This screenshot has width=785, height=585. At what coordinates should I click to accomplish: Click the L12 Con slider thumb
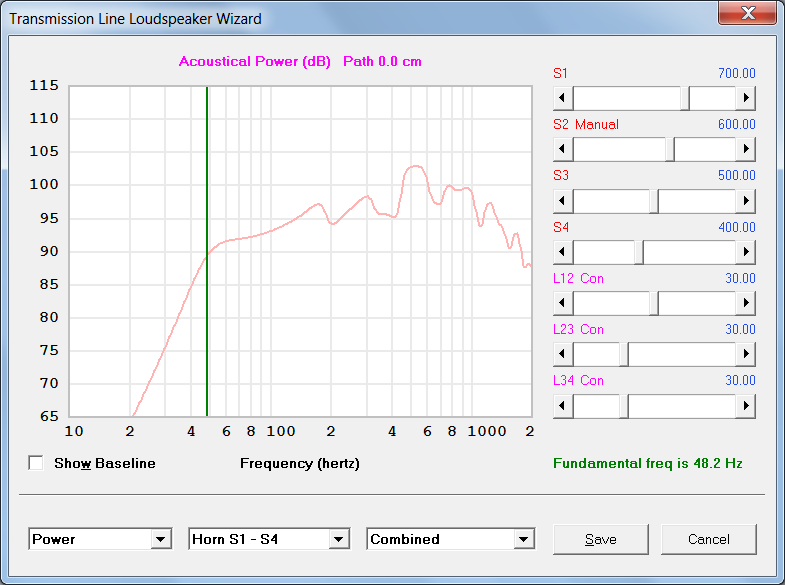(654, 303)
